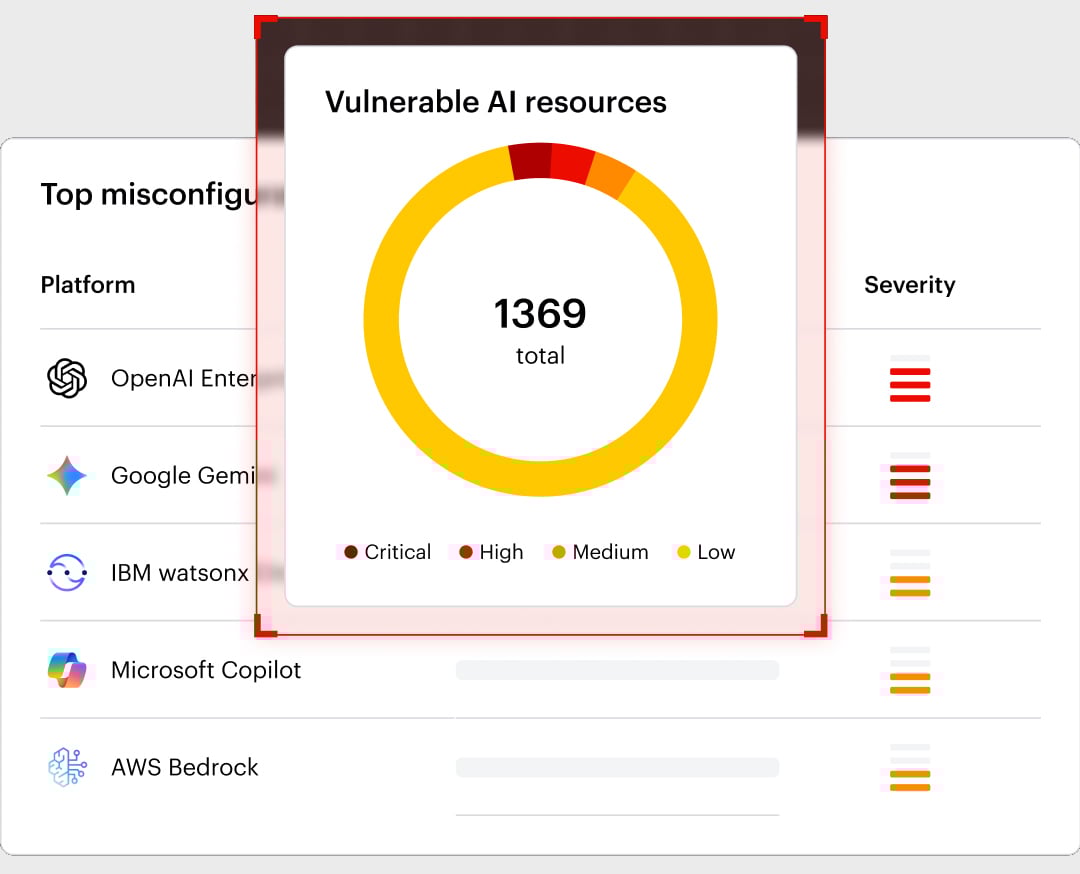
Task: Click the placeholder bar in the Microsoft Copilot row
Action: click(616, 670)
